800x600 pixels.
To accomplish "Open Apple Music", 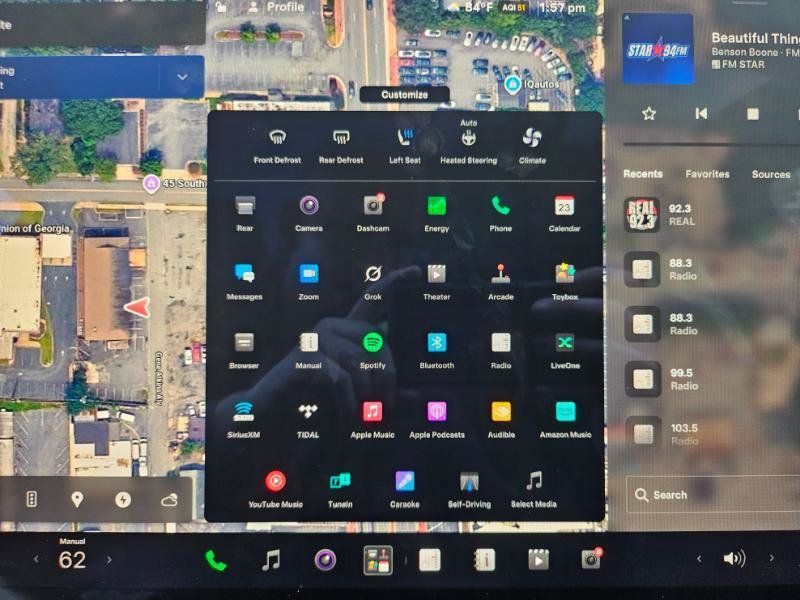I will (372, 412).
